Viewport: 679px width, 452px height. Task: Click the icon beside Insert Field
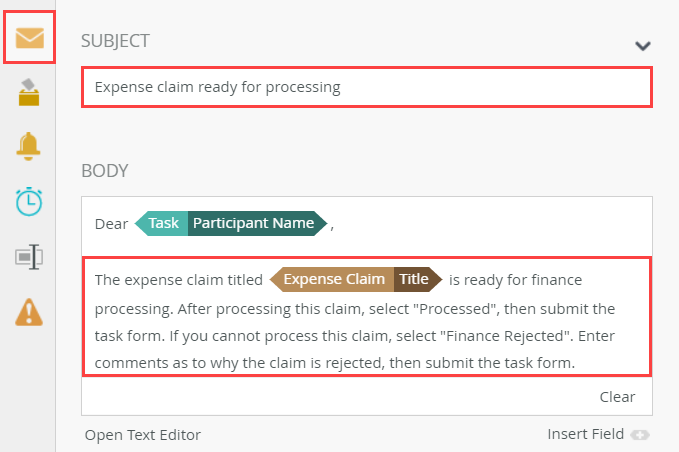[x=640, y=435]
